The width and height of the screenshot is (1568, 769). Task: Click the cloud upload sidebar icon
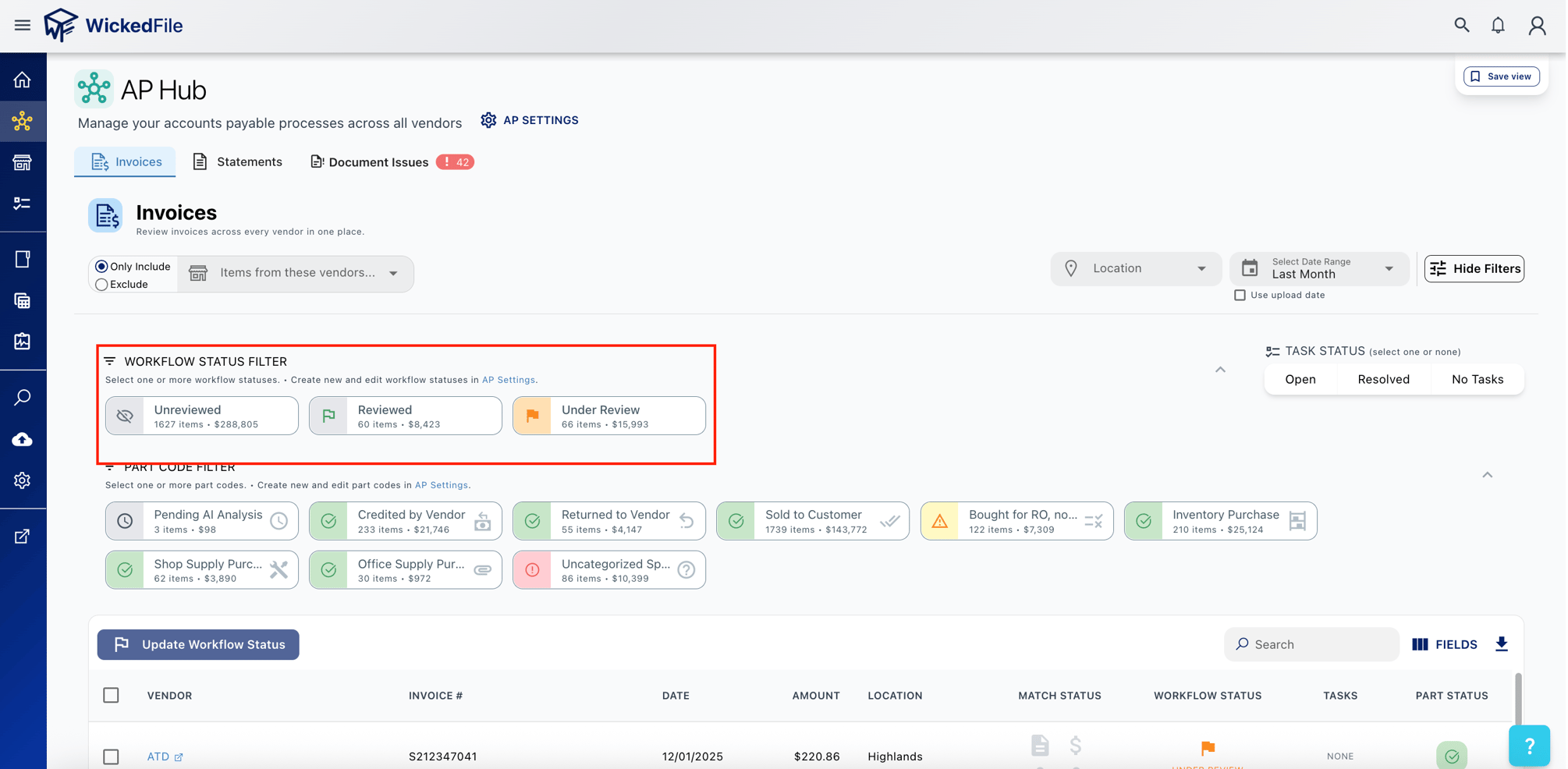click(23, 439)
